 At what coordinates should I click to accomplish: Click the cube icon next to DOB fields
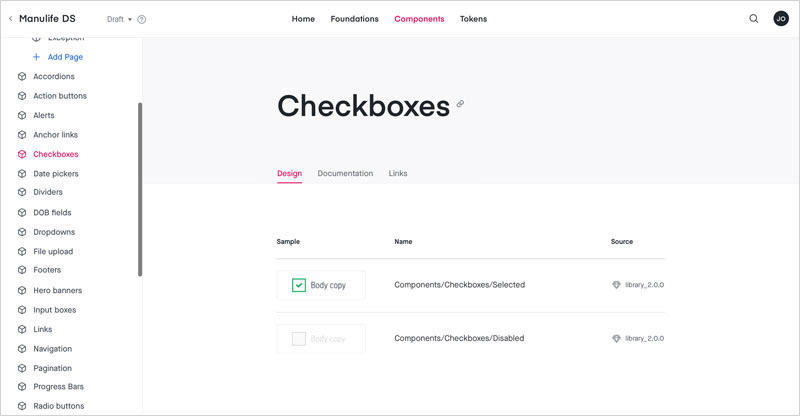(22, 213)
